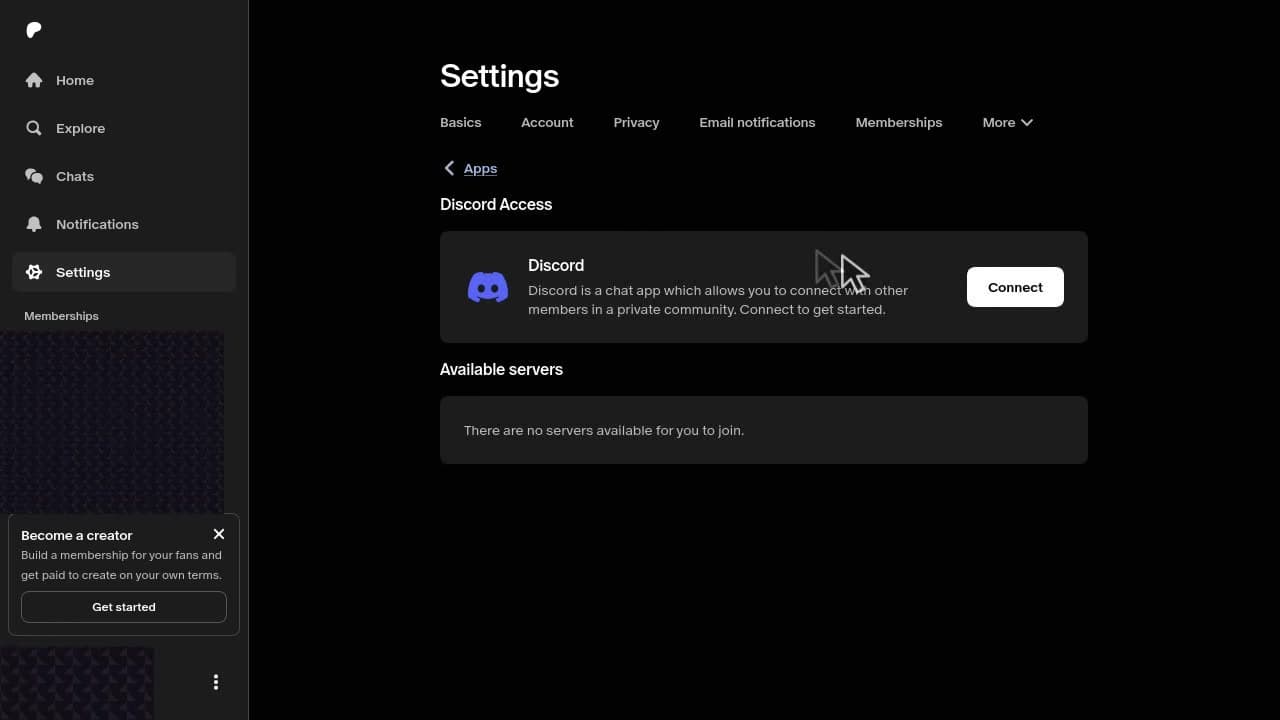Click the Memberships sidebar heading

click(61, 316)
